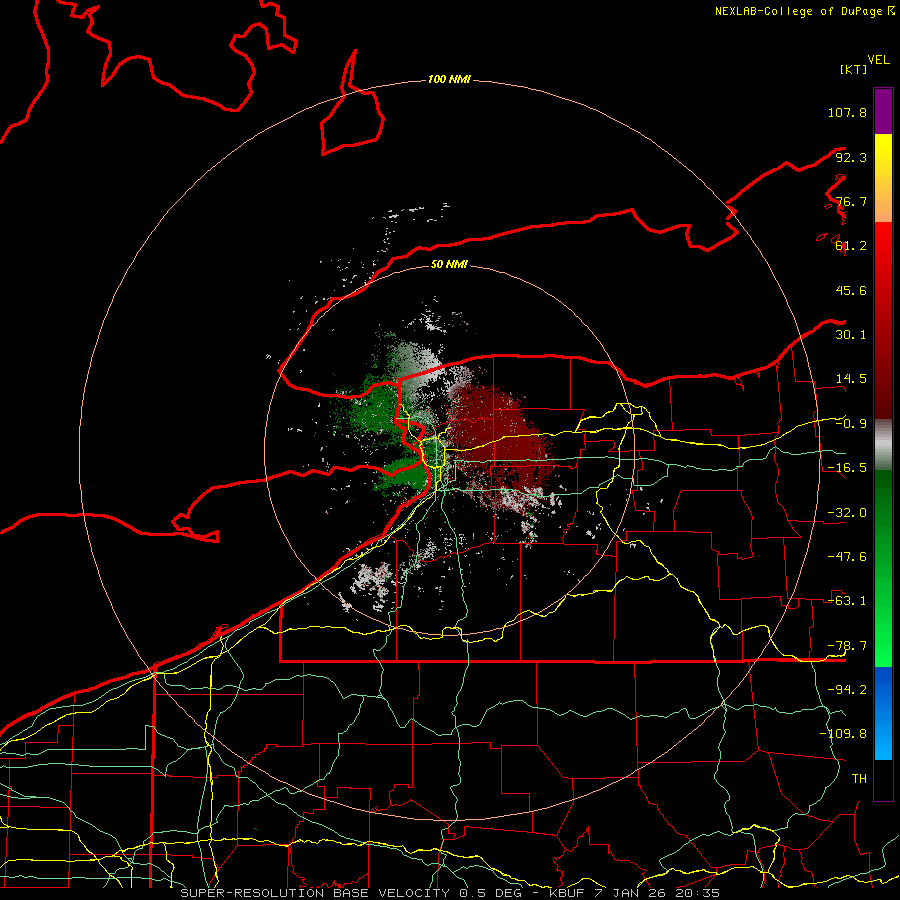Click the 76.7 velocity scale value
Viewport: 900px width, 900px height.
(x=851, y=201)
